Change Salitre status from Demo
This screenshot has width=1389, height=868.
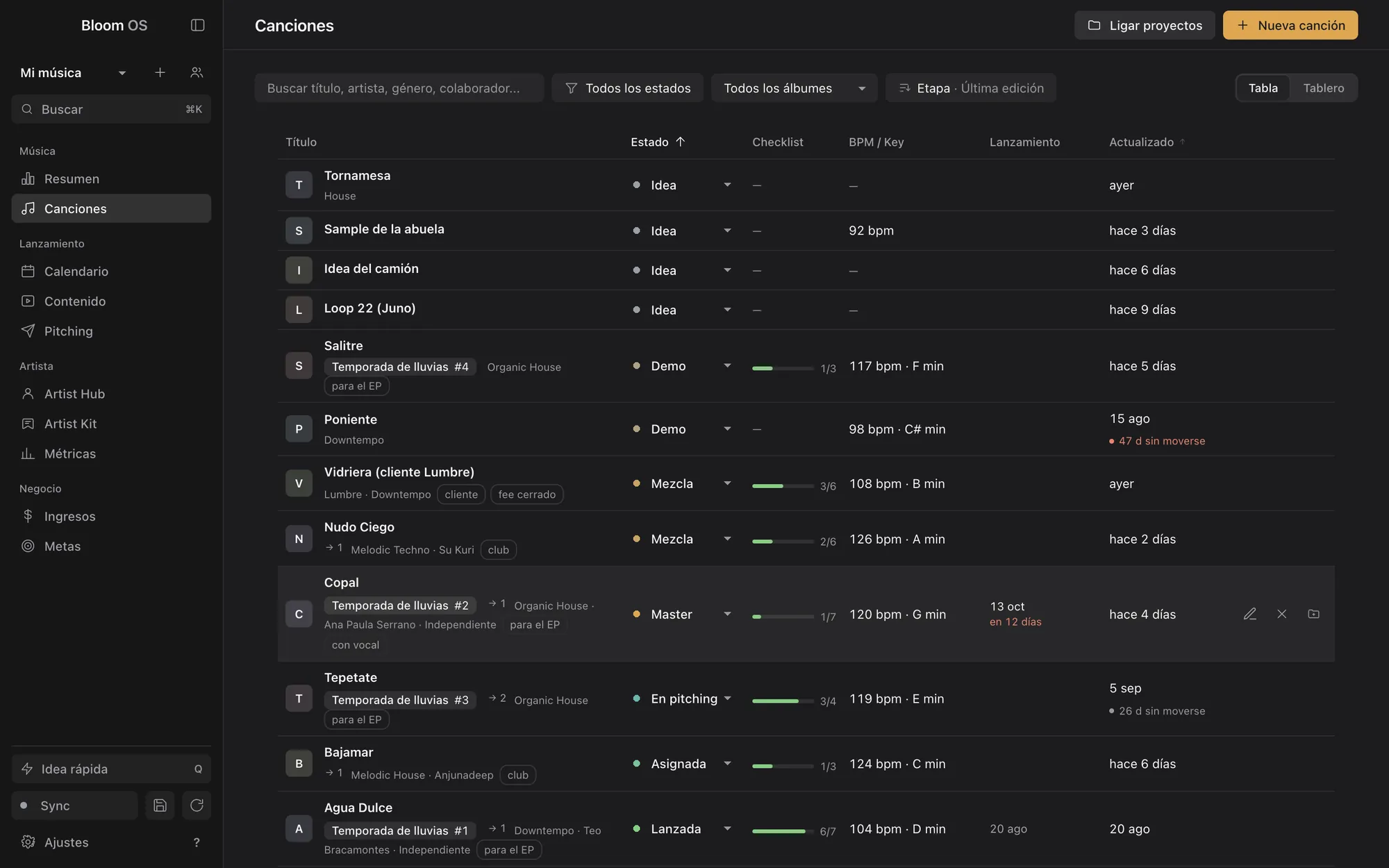[x=682, y=366]
